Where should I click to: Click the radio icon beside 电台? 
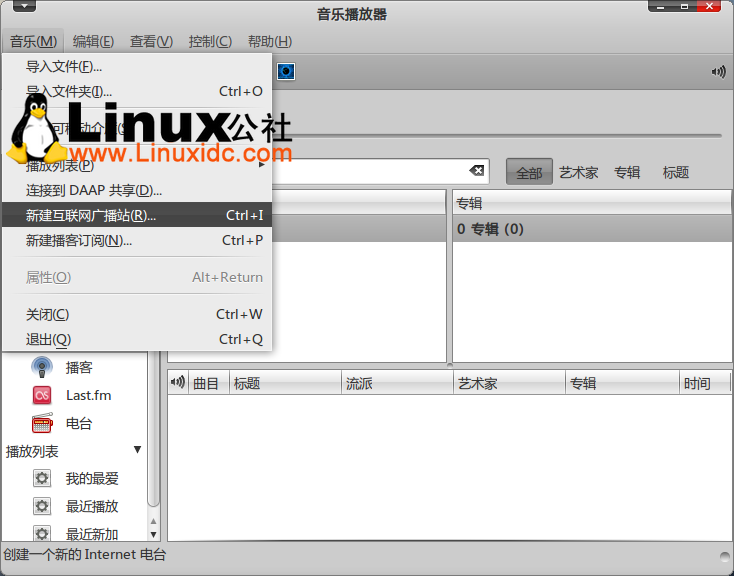pyautogui.click(x=42, y=423)
